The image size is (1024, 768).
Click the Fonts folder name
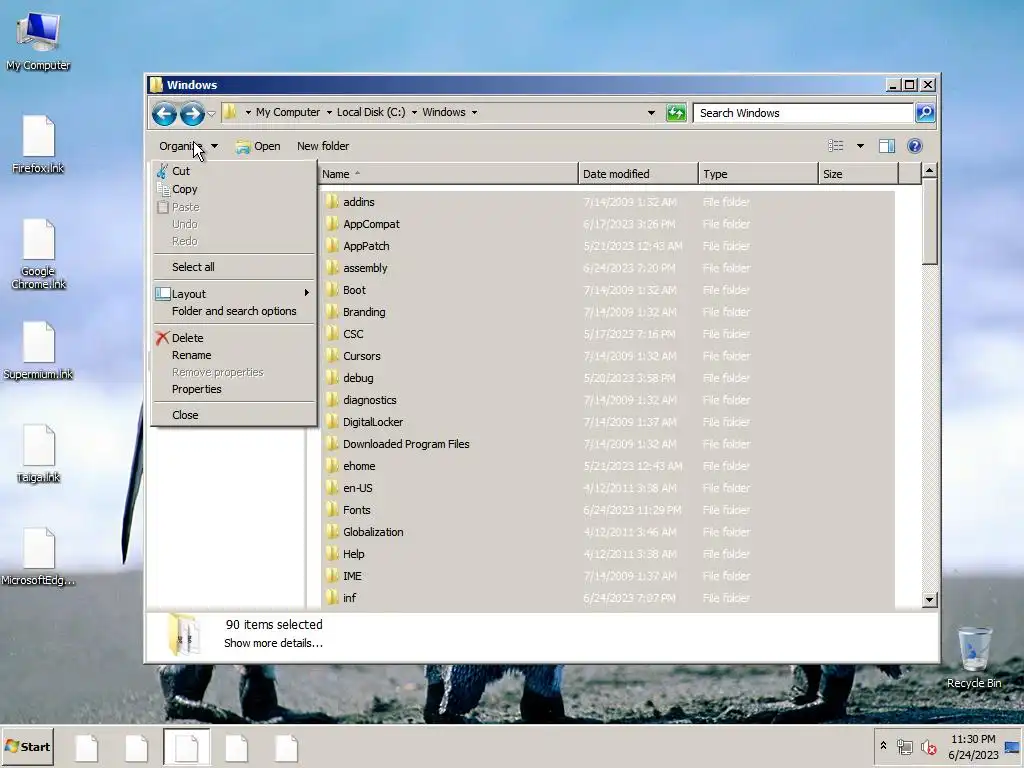click(x=357, y=510)
